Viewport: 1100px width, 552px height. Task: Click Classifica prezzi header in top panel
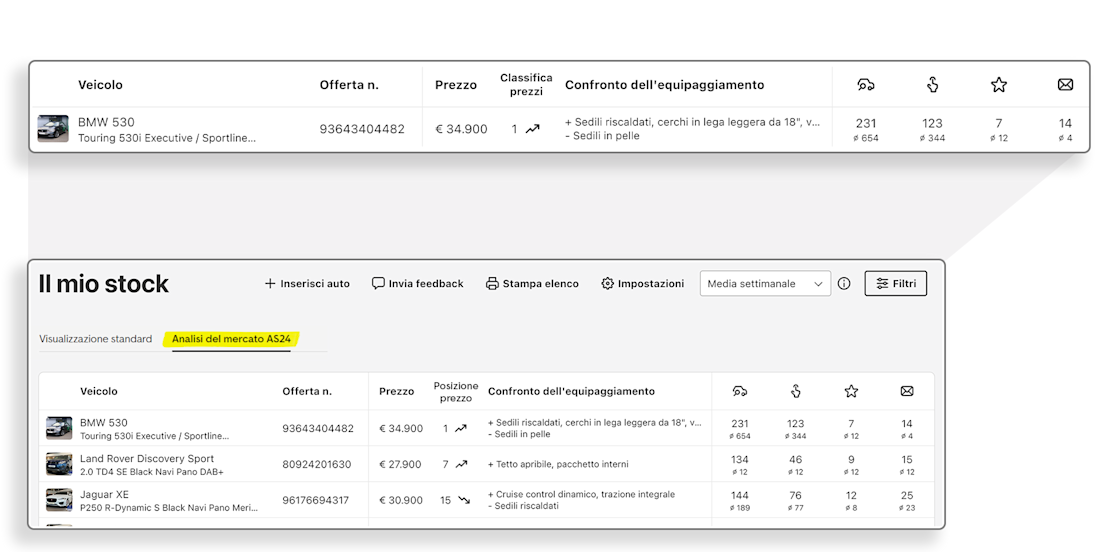pos(526,84)
